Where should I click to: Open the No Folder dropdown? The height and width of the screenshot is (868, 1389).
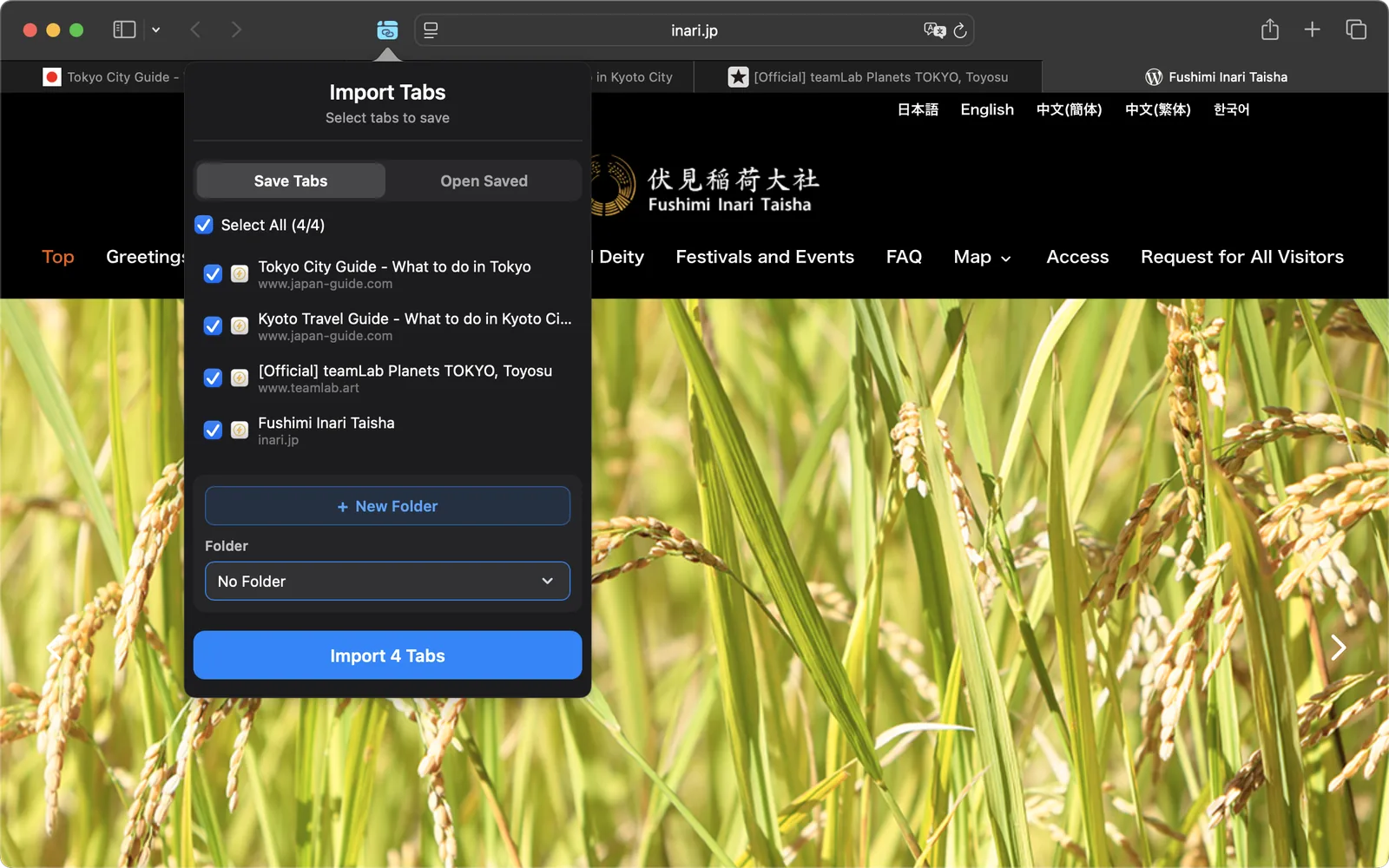tap(387, 582)
